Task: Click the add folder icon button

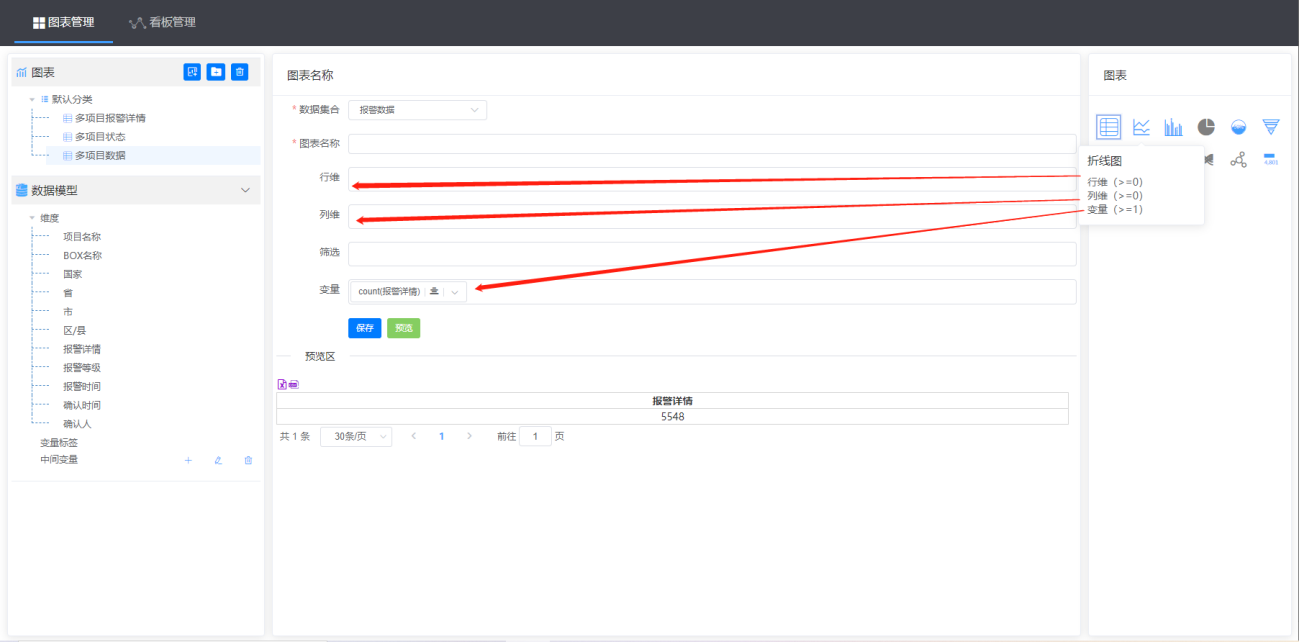Action: point(216,72)
